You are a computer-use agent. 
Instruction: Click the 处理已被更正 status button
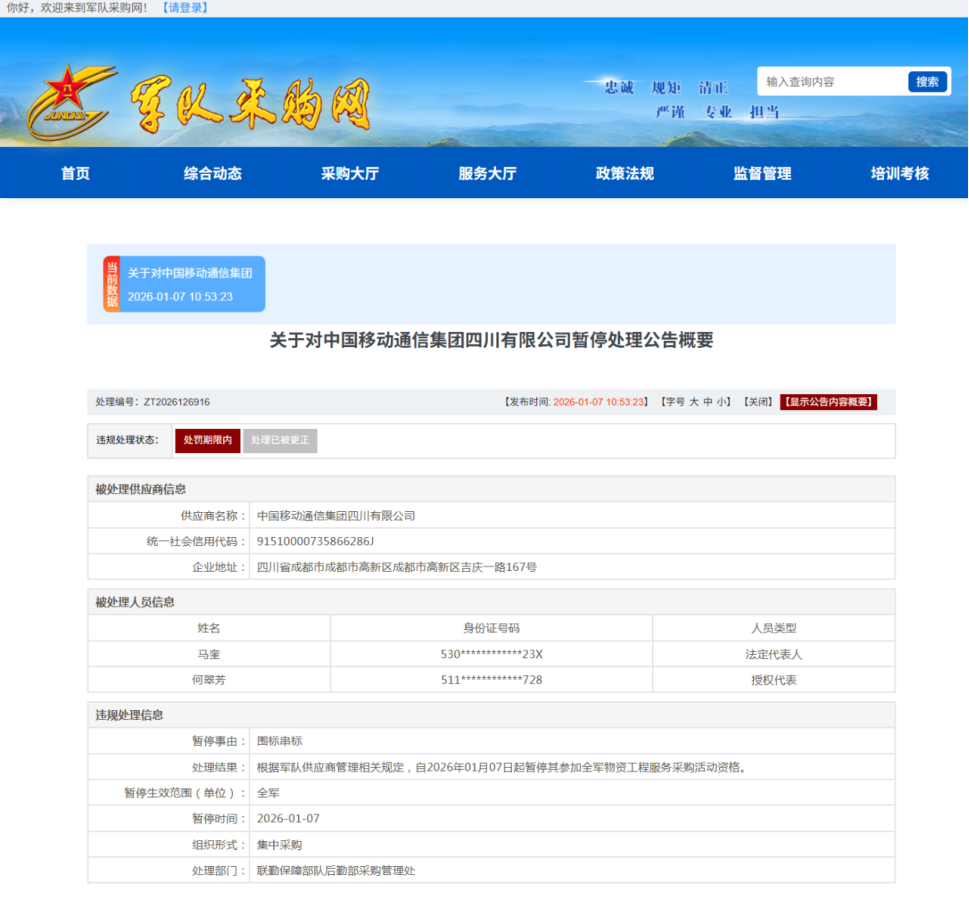(280, 441)
